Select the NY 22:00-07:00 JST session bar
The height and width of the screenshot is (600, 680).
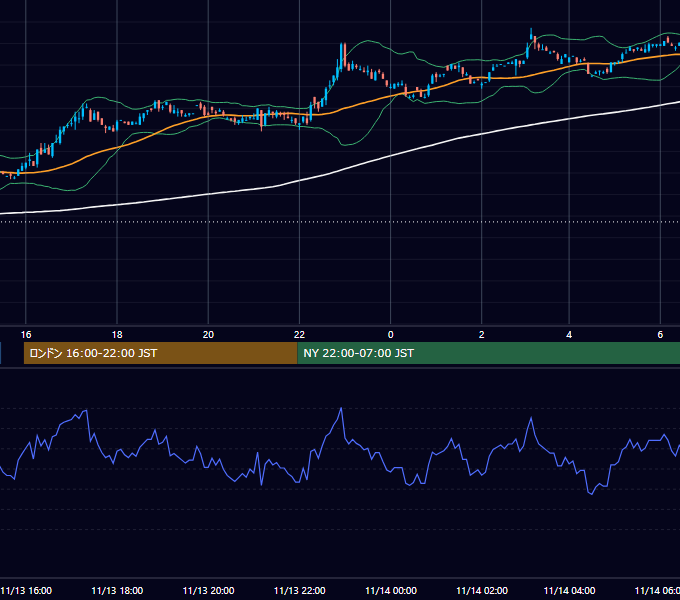click(489, 353)
